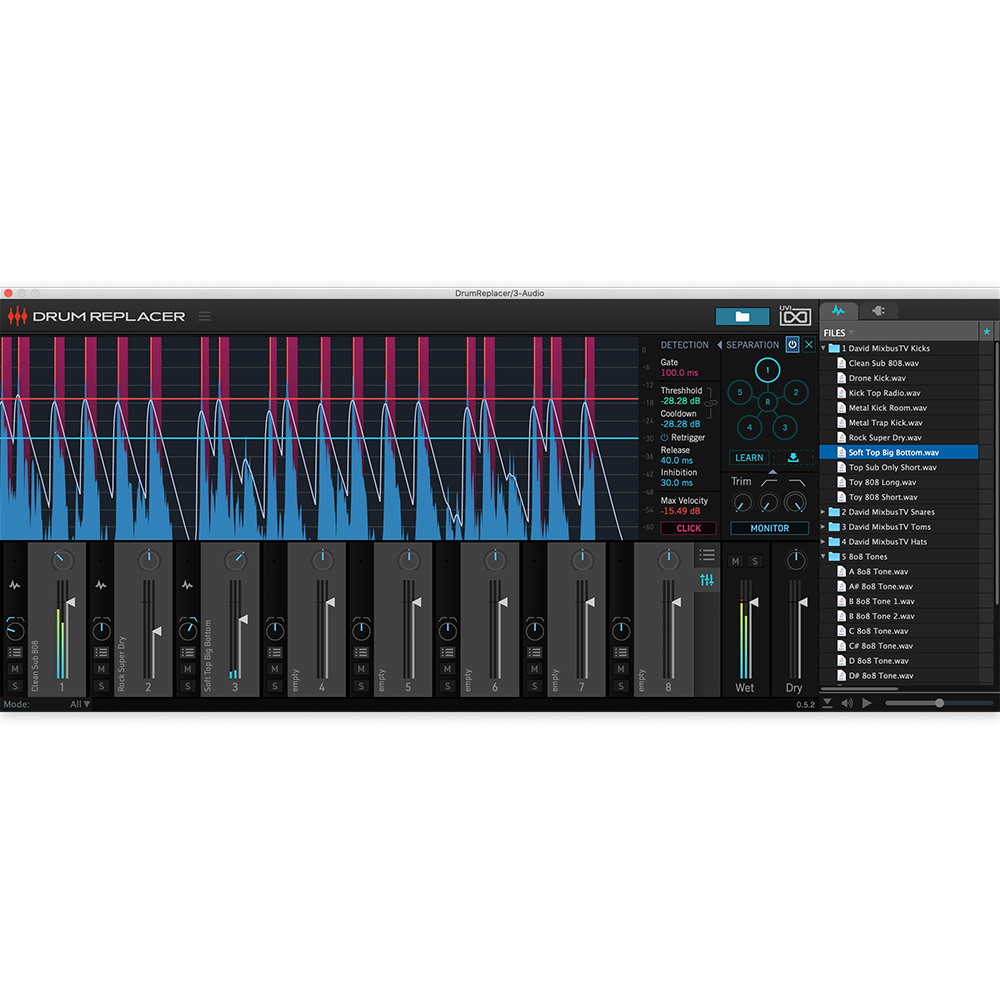The width and height of the screenshot is (1000, 1000).
Task: Solo channel 1 Clean Sub 808
Action: pyautogui.click(x=15, y=686)
